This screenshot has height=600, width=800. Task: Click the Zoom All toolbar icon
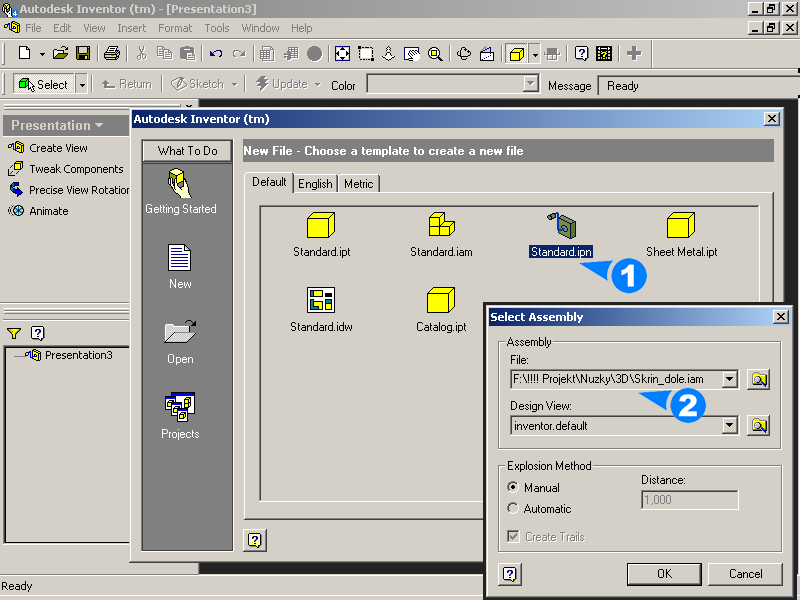342,53
